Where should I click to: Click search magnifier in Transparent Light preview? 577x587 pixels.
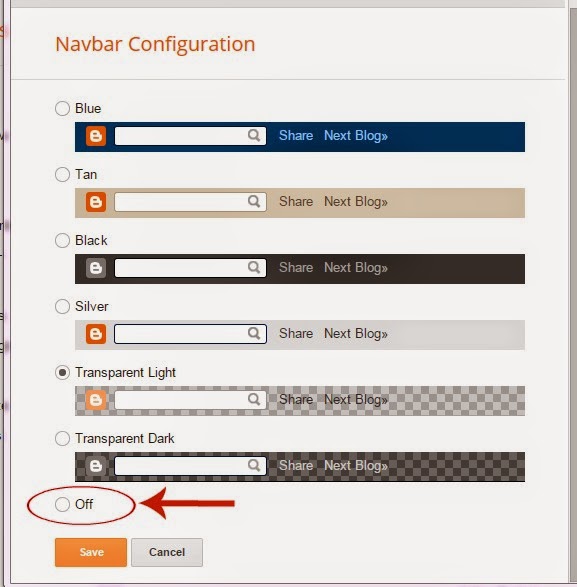pos(254,399)
